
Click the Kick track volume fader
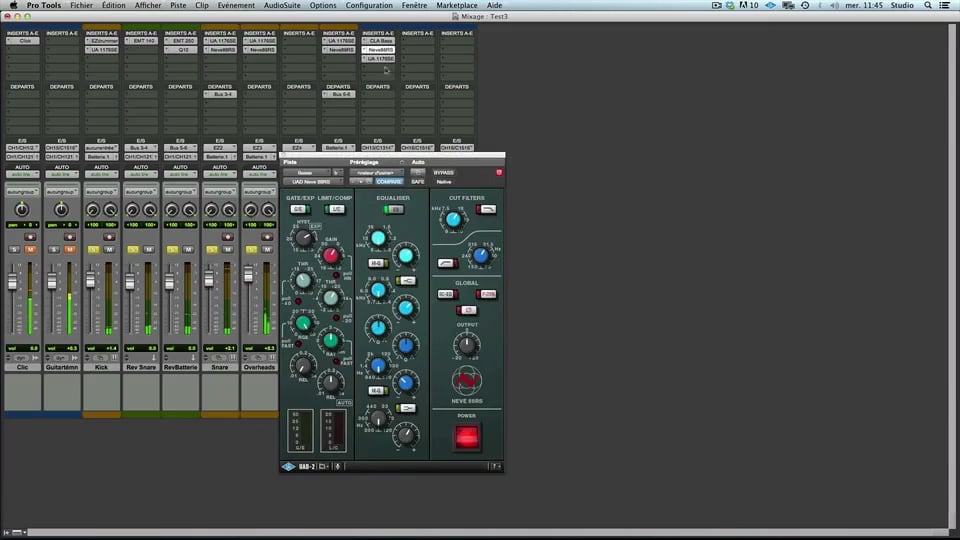pos(91,280)
